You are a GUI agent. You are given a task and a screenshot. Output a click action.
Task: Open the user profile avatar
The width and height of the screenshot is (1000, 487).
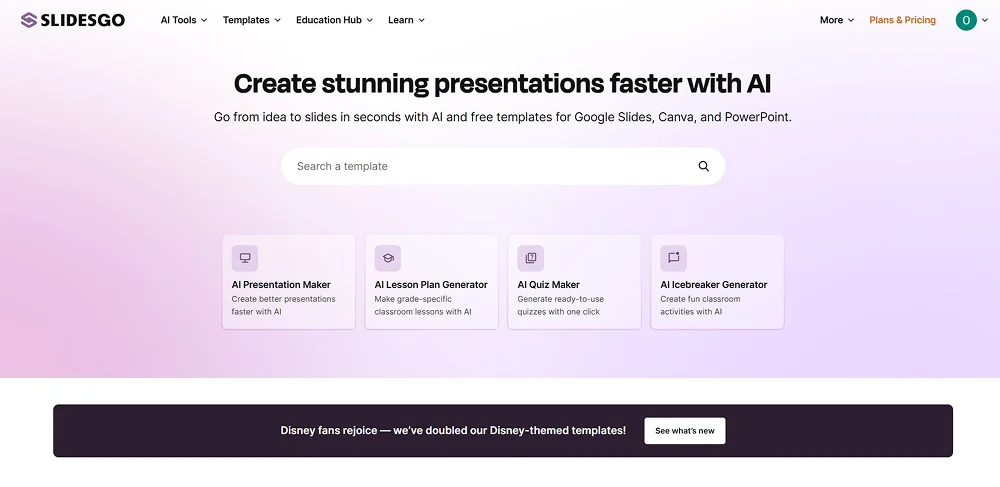pyautogui.click(x=965, y=20)
